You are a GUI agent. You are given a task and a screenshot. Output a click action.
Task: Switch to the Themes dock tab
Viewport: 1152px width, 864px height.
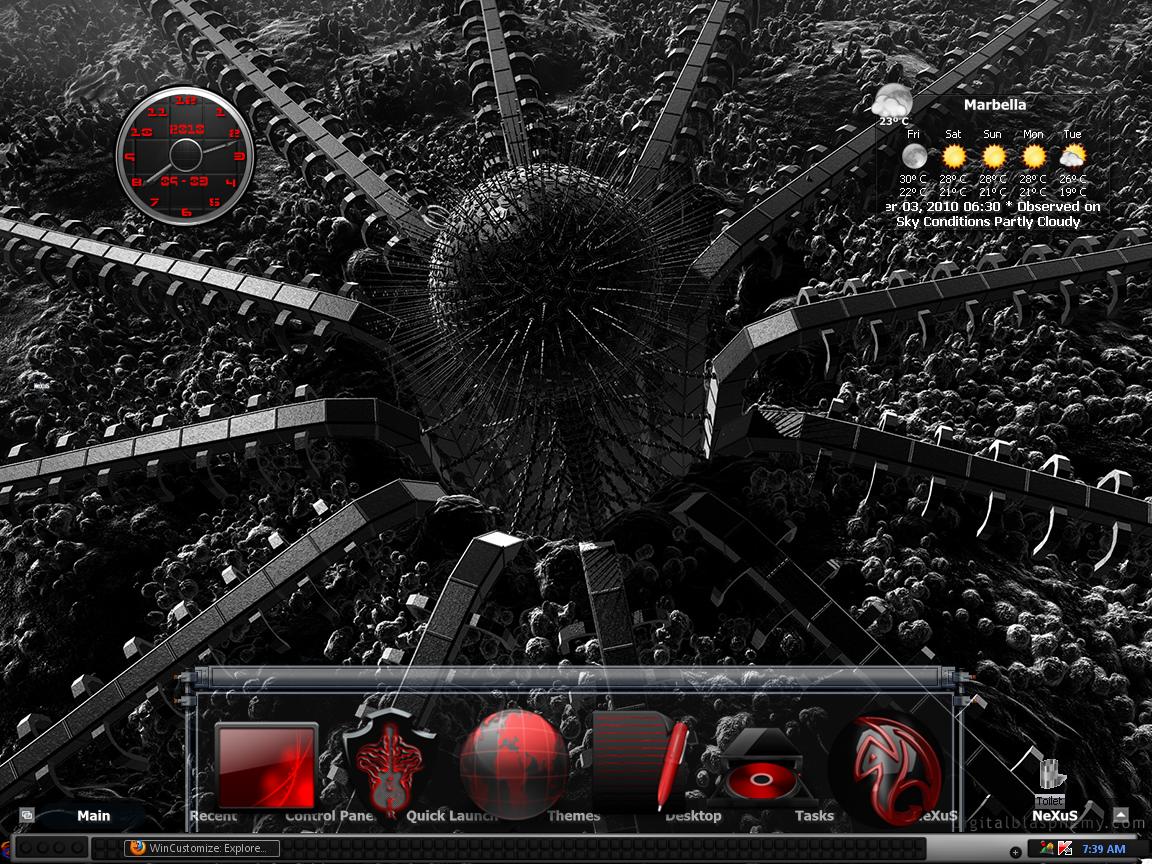[574, 816]
